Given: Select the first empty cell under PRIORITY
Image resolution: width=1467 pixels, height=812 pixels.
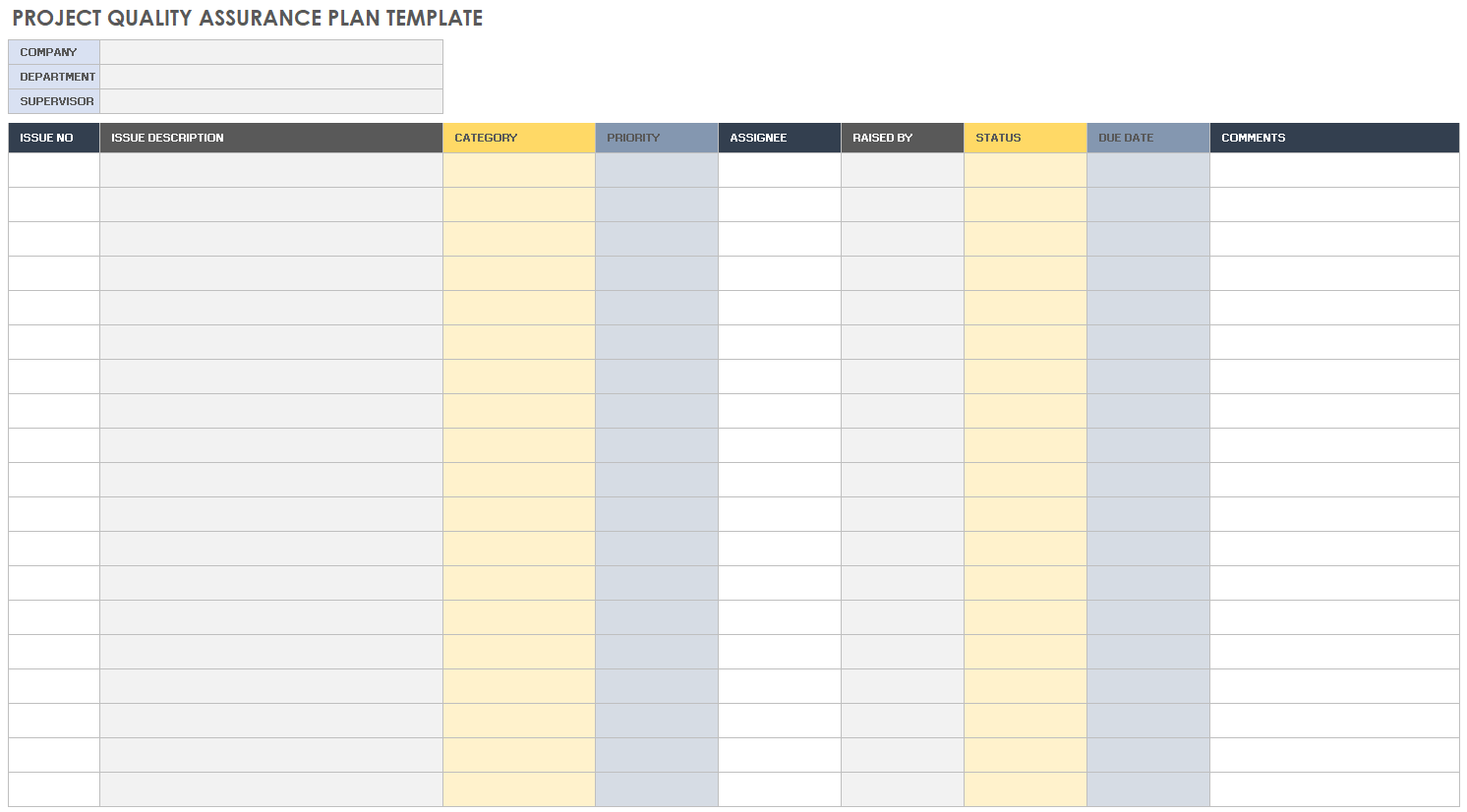Looking at the screenshot, I should (x=657, y=170).
